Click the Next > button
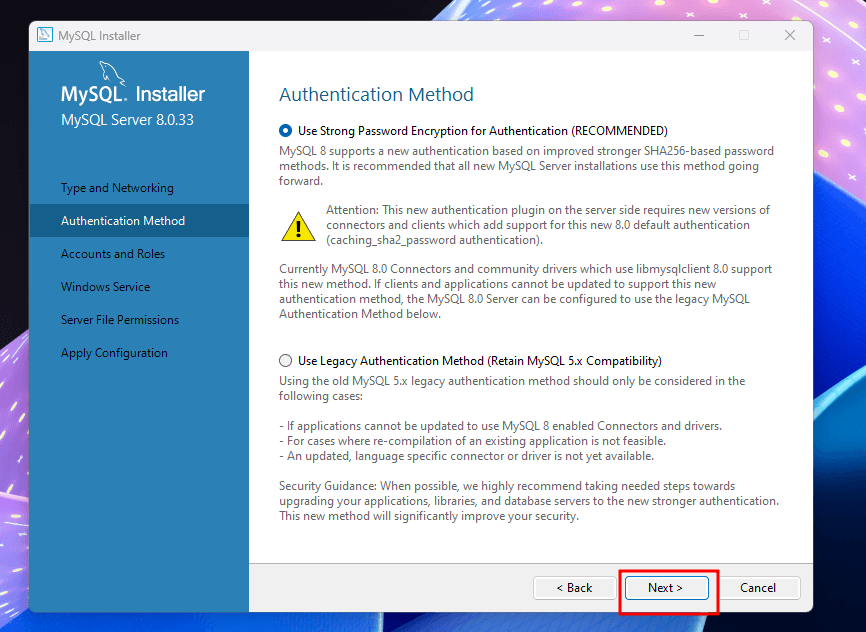The height and width of the screenshot is (632, 866). (666, 588)
